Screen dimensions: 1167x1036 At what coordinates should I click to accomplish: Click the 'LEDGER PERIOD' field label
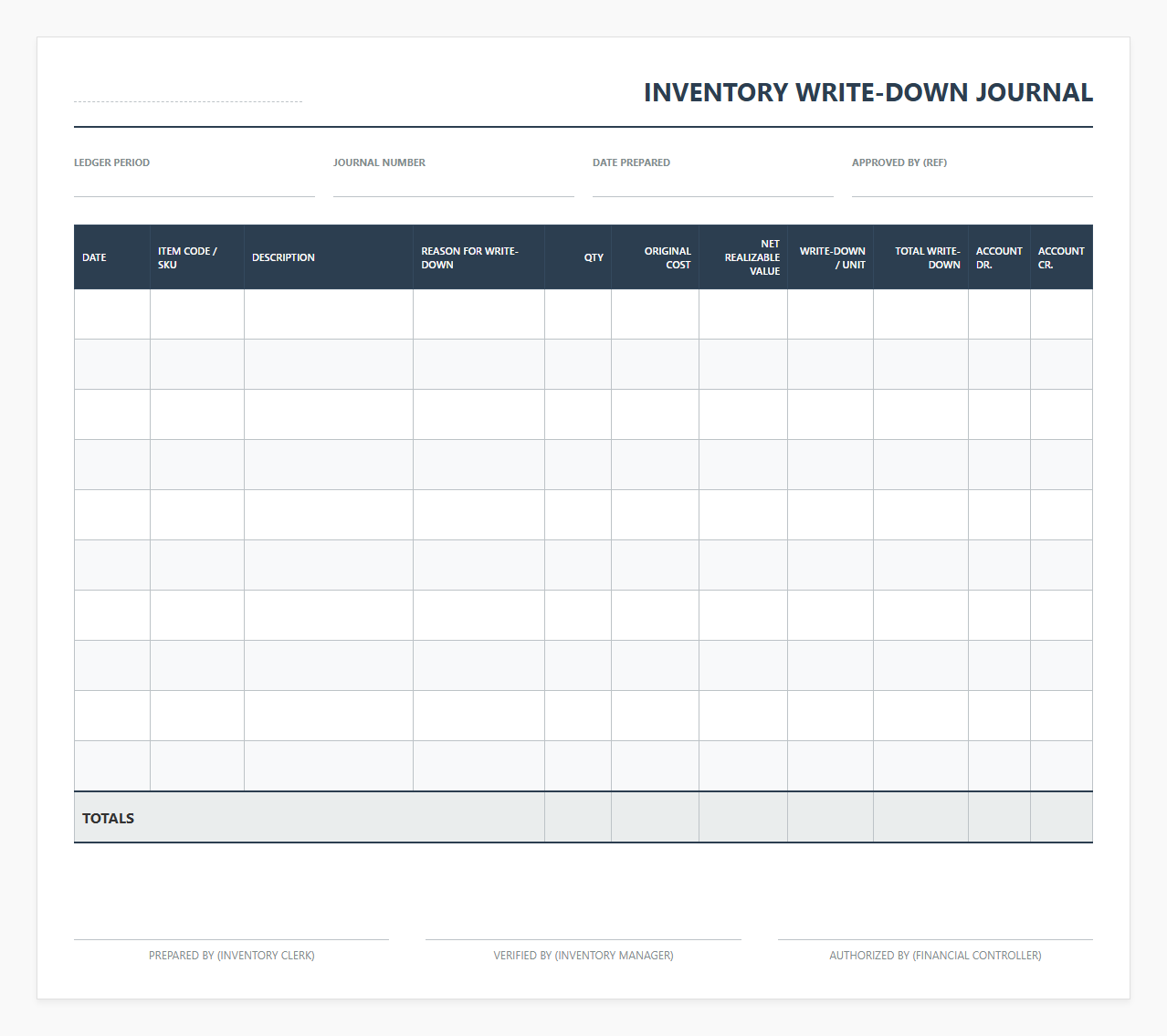[111, 162]
